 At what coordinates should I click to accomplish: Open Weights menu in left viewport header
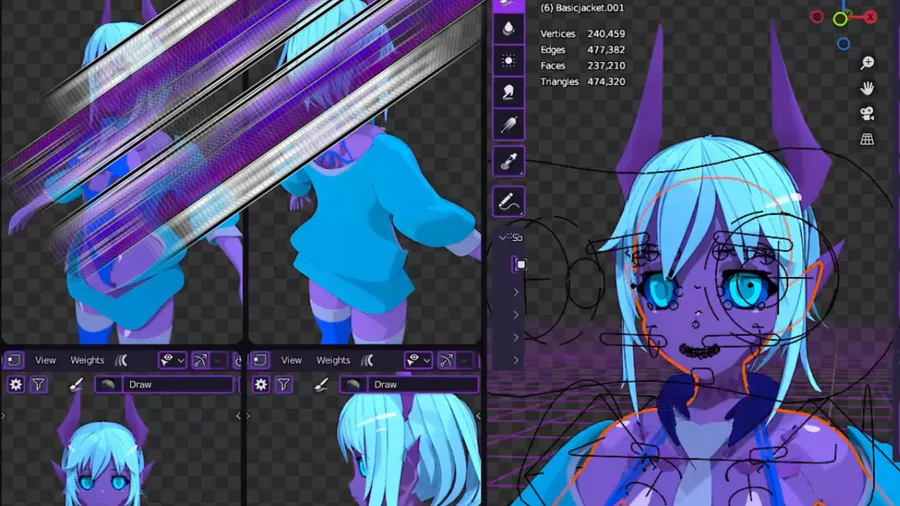(x=87, y=360)
